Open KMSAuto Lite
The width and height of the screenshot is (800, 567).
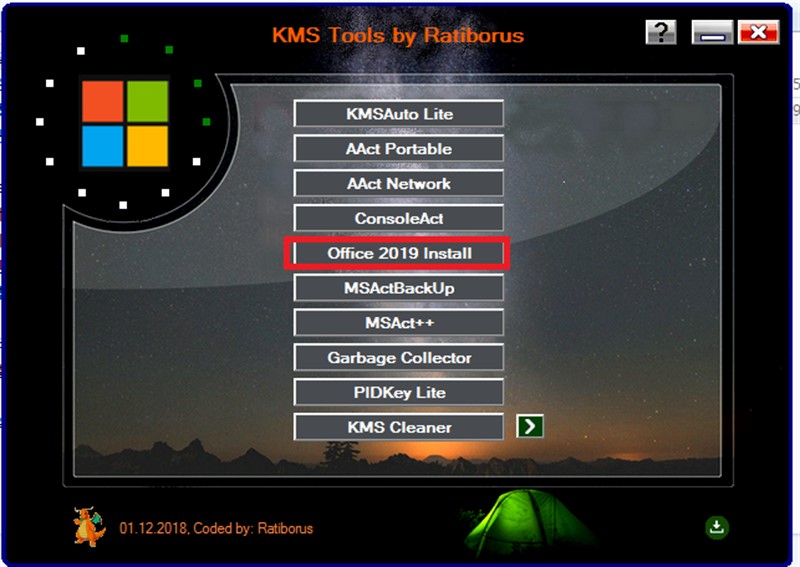coord(399,114)
